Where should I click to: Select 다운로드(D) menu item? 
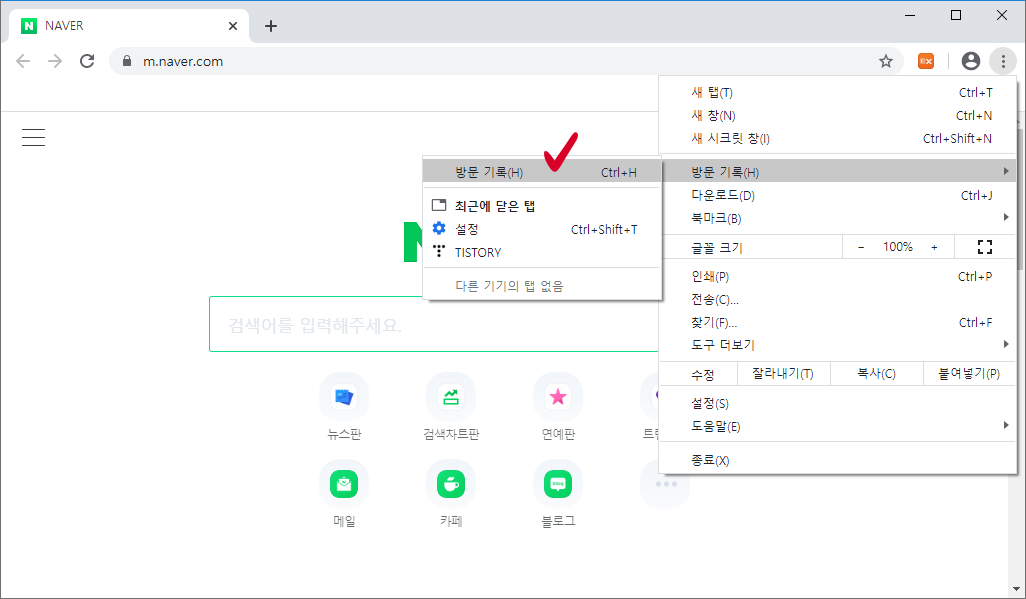(x=838, y=195)
